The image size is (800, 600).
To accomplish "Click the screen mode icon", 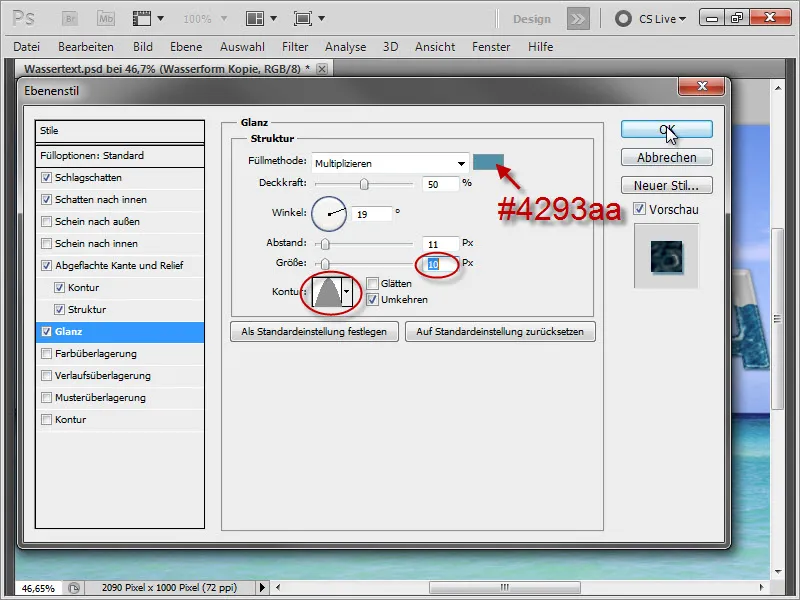I will [x=303, y=19].
